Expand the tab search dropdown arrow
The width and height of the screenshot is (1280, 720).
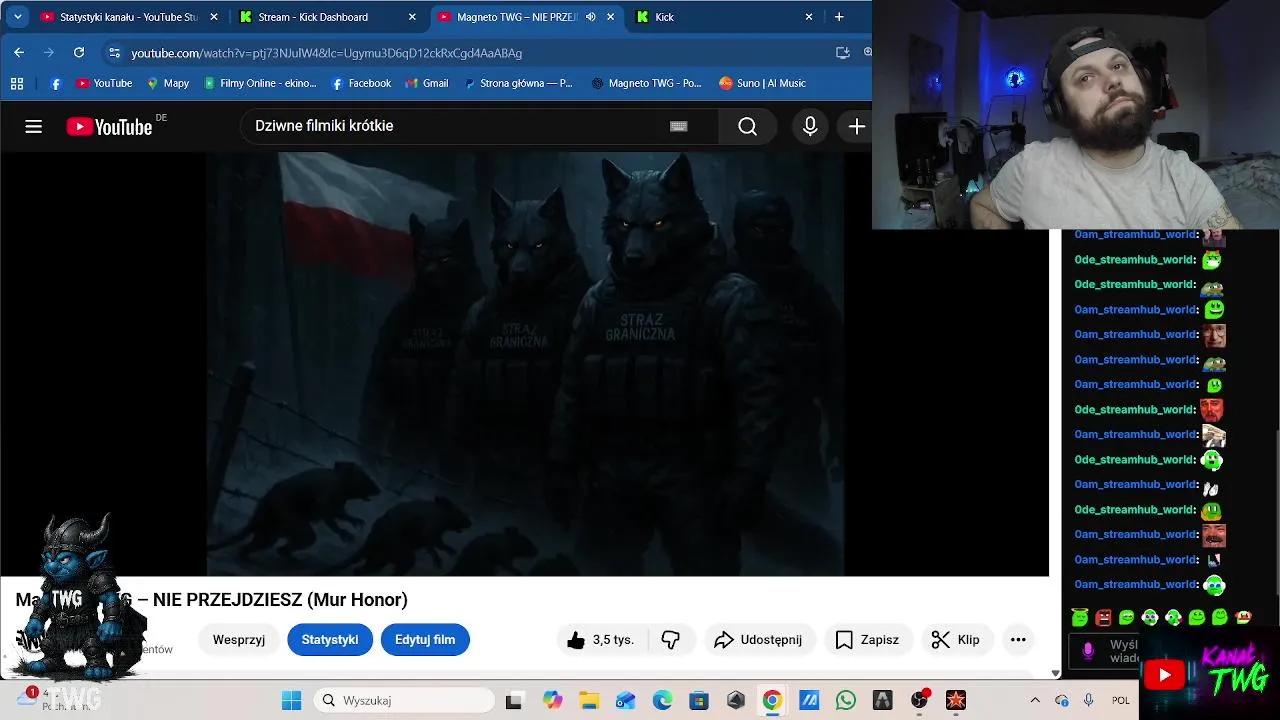pyautogui.click(x=17, y=17)
